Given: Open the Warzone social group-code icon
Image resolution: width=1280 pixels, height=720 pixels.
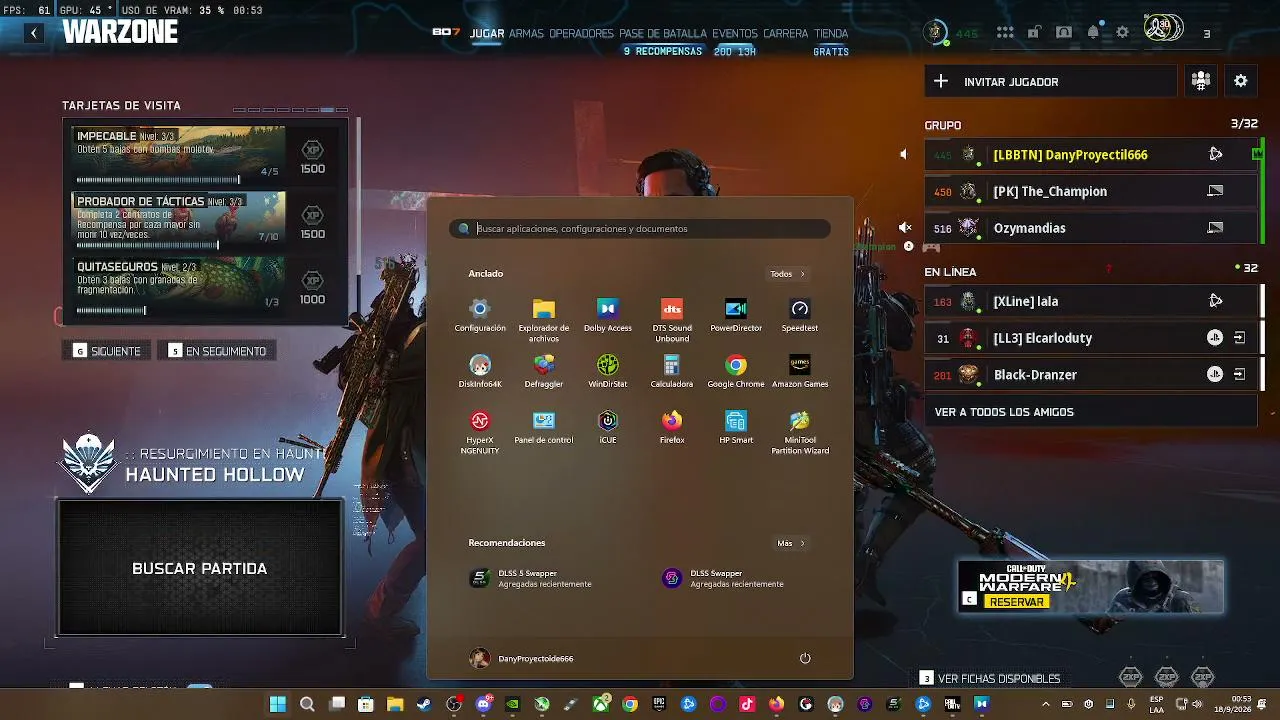Looking at the screenshot, I should [x=1201, y=82].
